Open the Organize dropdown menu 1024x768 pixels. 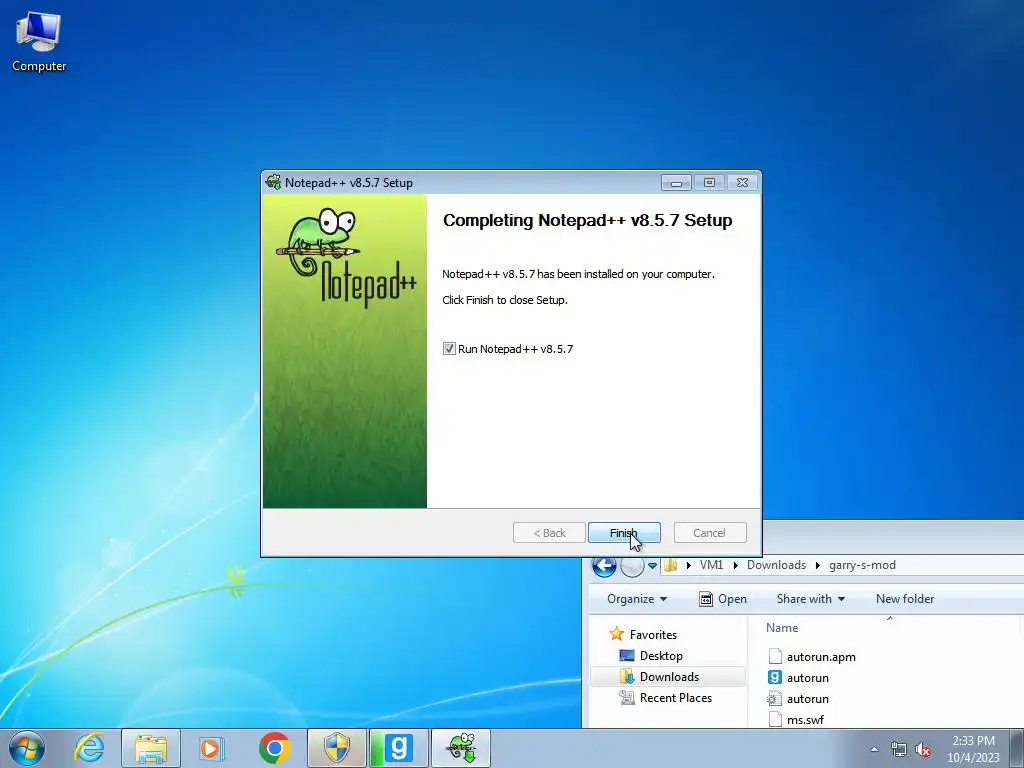(637, 599)
